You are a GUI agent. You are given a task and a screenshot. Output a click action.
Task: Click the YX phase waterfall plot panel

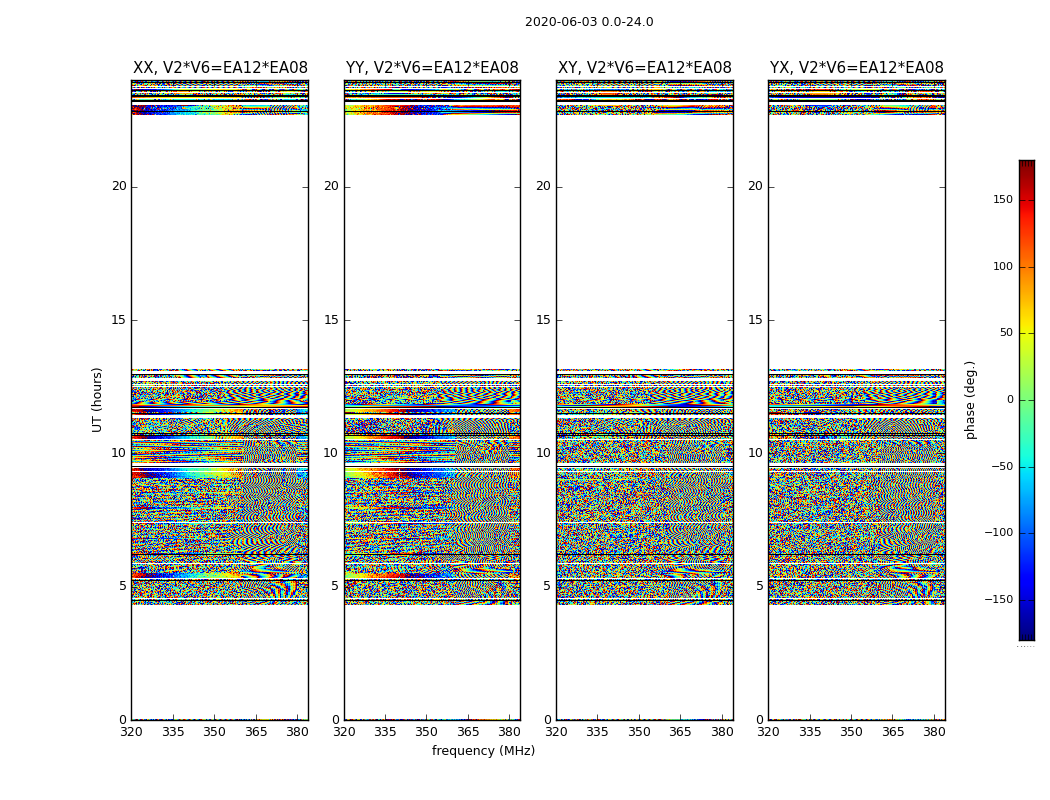tap(856, 400)
